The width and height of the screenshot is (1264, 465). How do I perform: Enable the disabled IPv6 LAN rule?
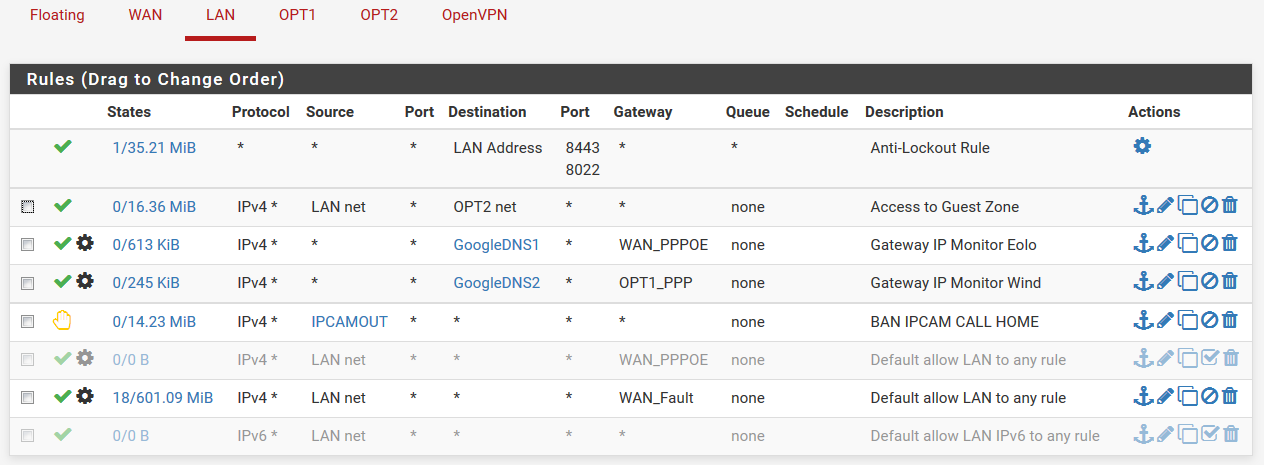coord(1209,435)
